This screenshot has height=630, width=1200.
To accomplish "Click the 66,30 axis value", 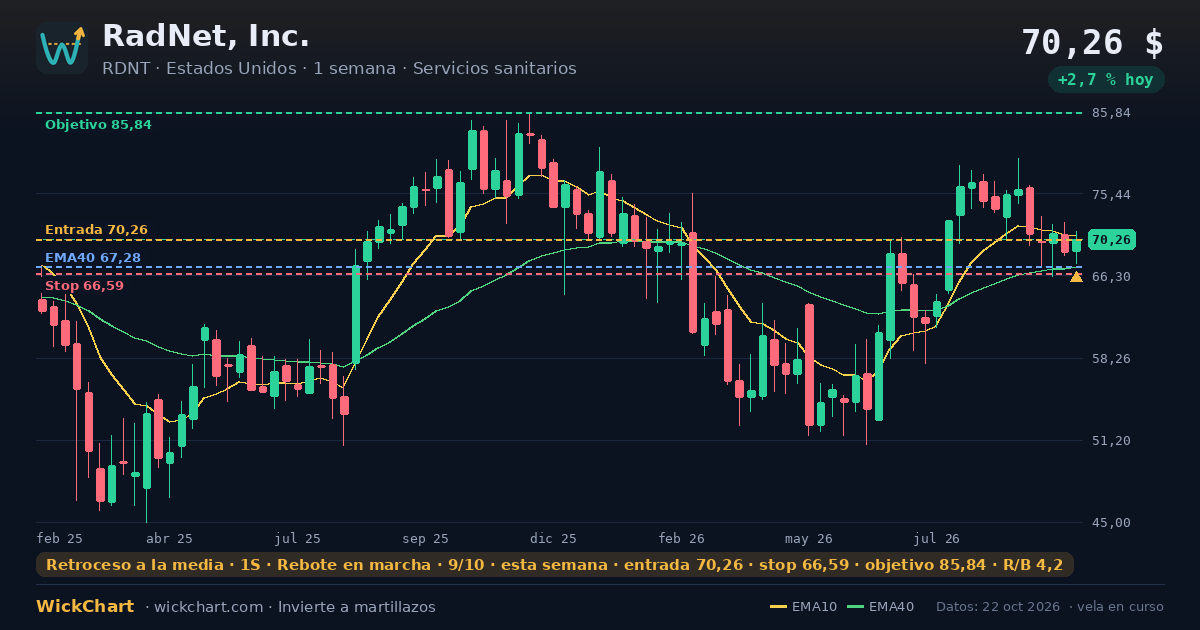I will point(1111,276).
